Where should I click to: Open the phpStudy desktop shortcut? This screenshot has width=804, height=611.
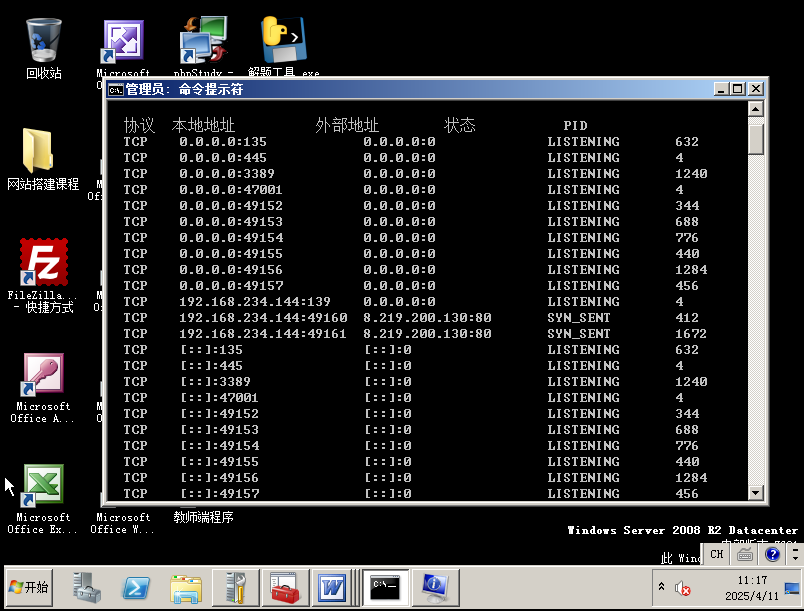tap(203, 41)
